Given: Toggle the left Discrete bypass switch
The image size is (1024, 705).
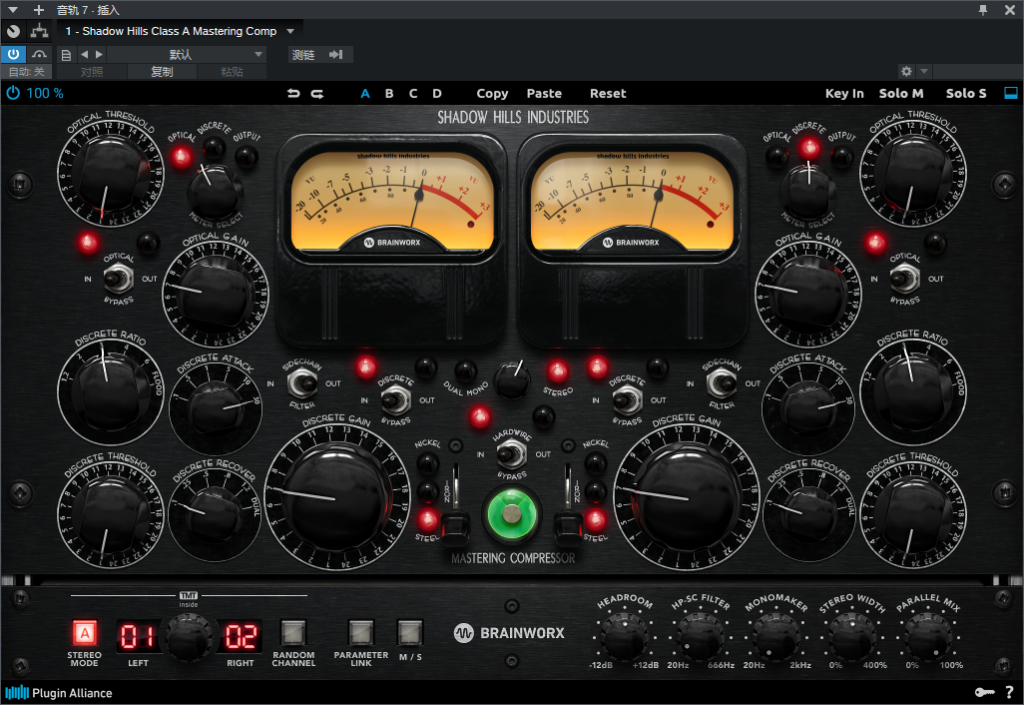Looking at the screenshot, I should 395,400.
